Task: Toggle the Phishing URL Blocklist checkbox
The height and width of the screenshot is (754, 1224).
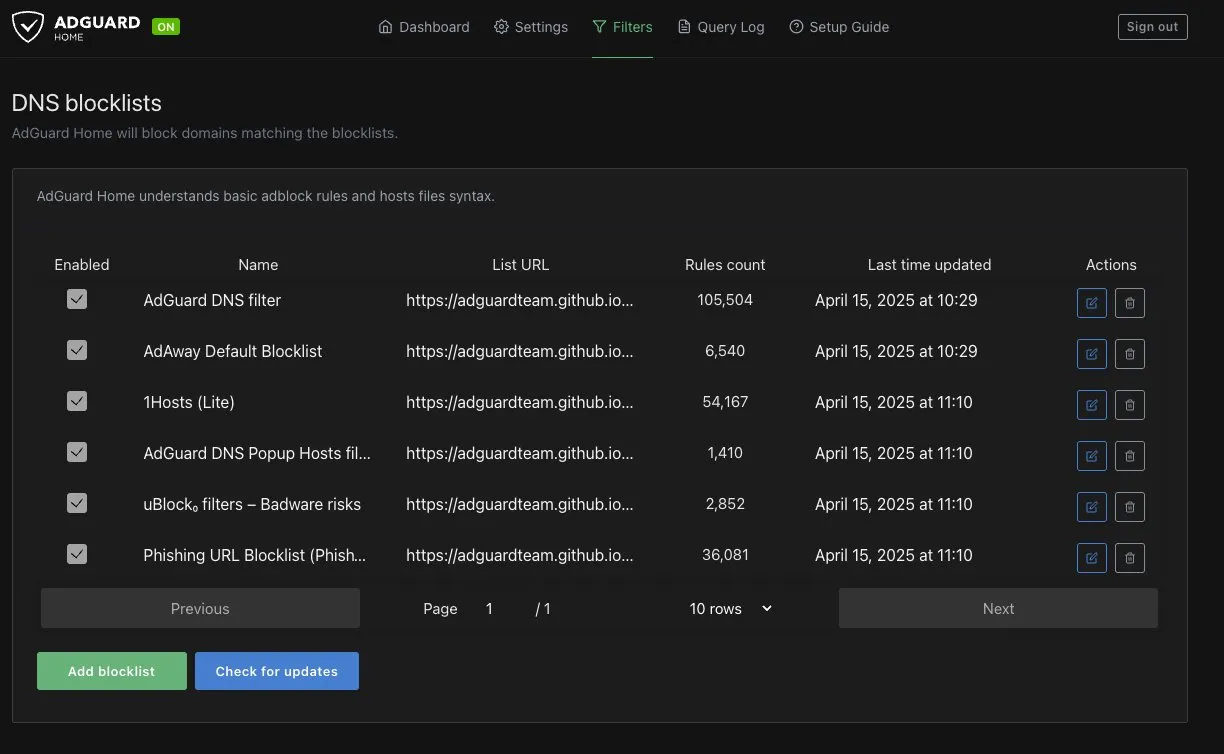Action: (77, 554)
